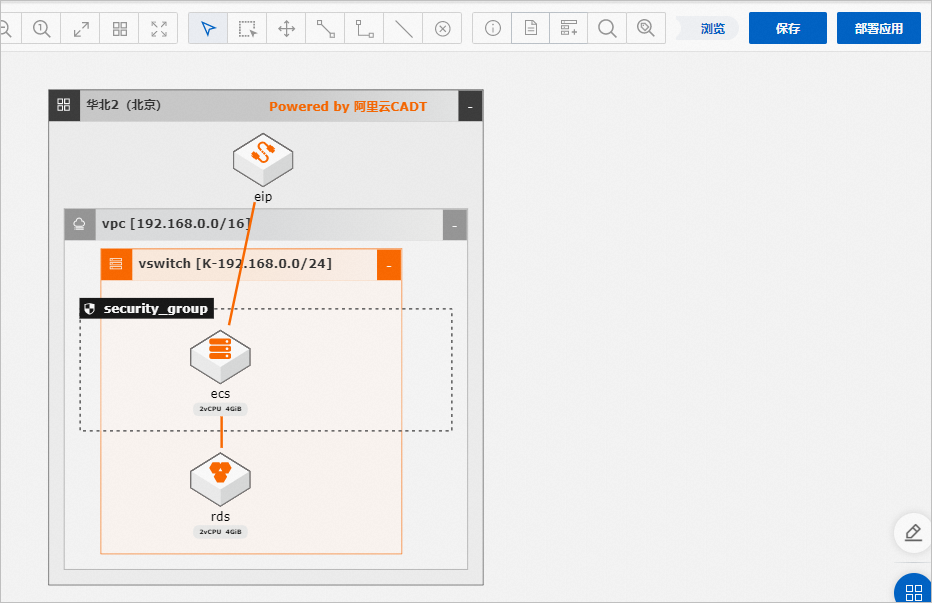932x603 pixels.
Task: Collapse the vswitch K-192.168.0.0/24 container
Action: click(389, 265)
